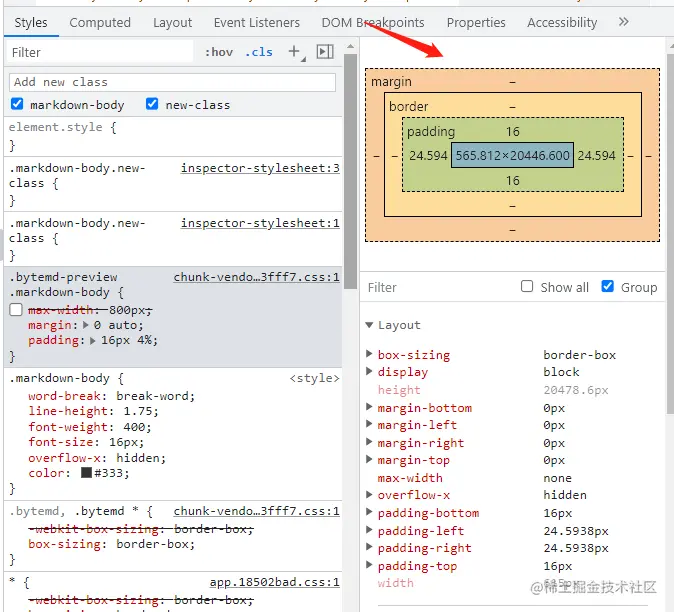
Task: Expand the margin-left computed property
Action: pyautogui.click(x=369, y=424)
